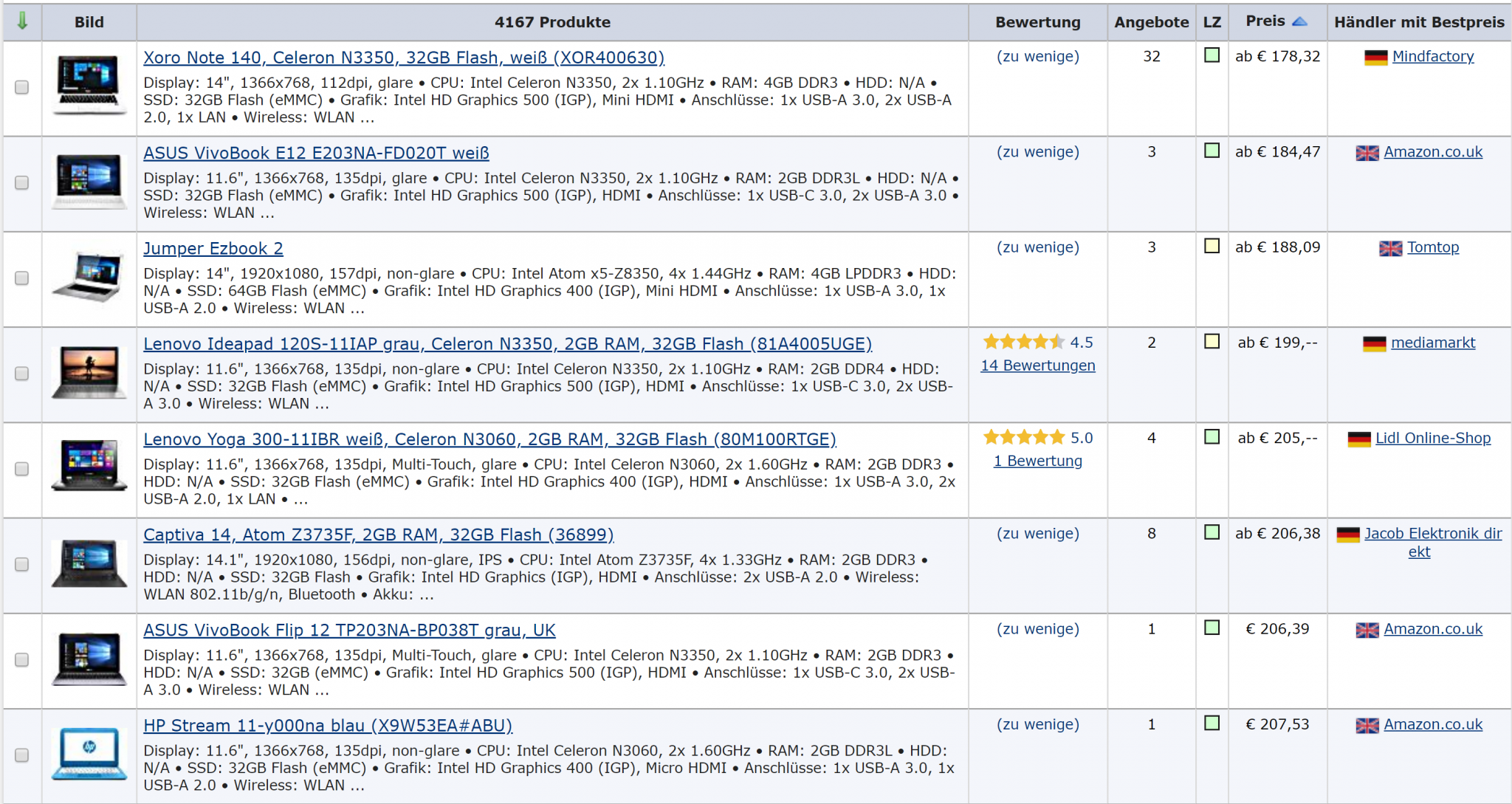Open ASUS VivoBook Flip 12 TP203NA link
Image resolution: width=1512 pixels, height=804 pixels.
(349, 630)
